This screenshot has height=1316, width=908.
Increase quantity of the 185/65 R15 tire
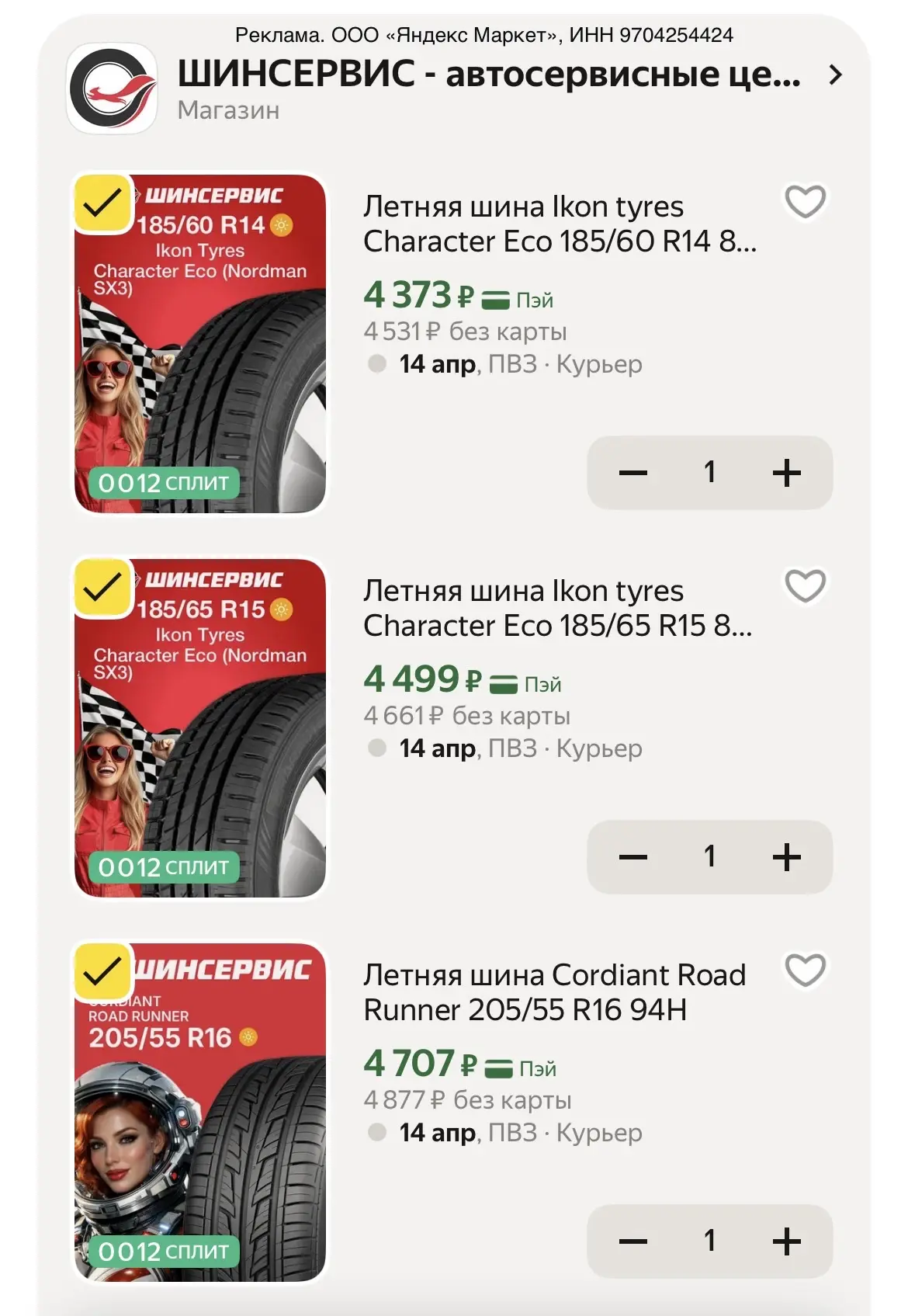[786, 857]
